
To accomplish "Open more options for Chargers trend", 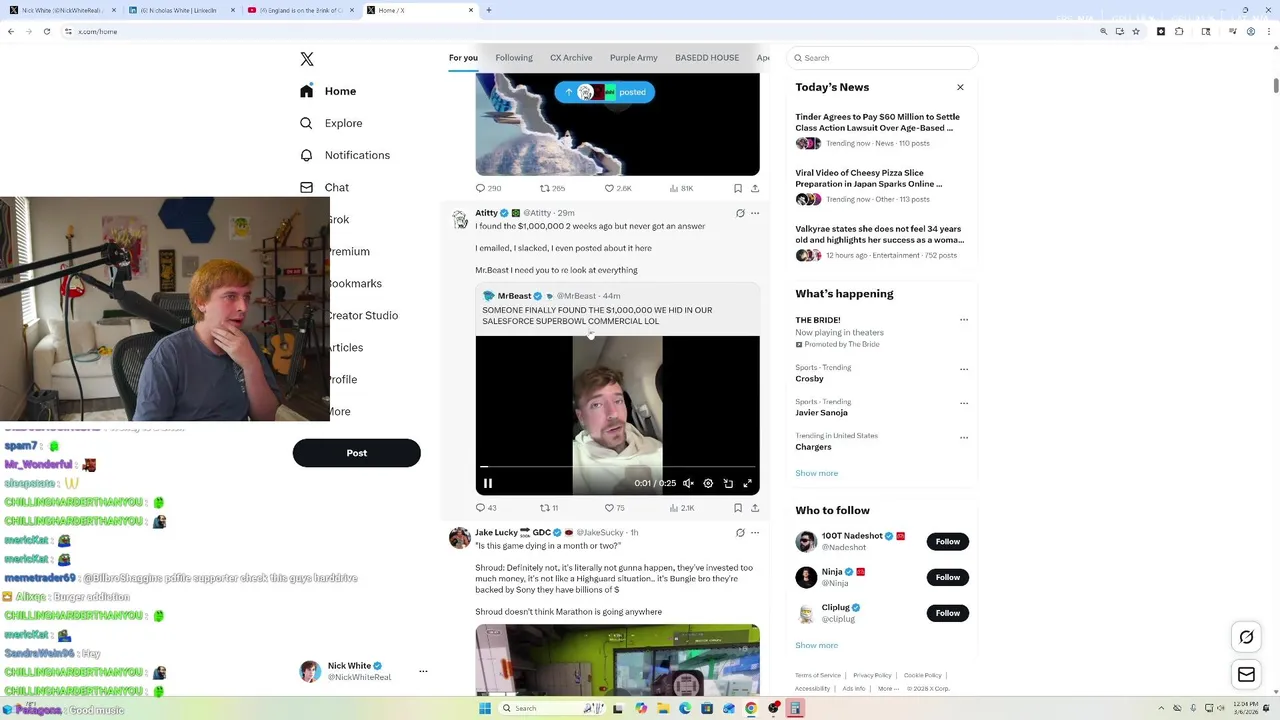I will pos(964,437).
